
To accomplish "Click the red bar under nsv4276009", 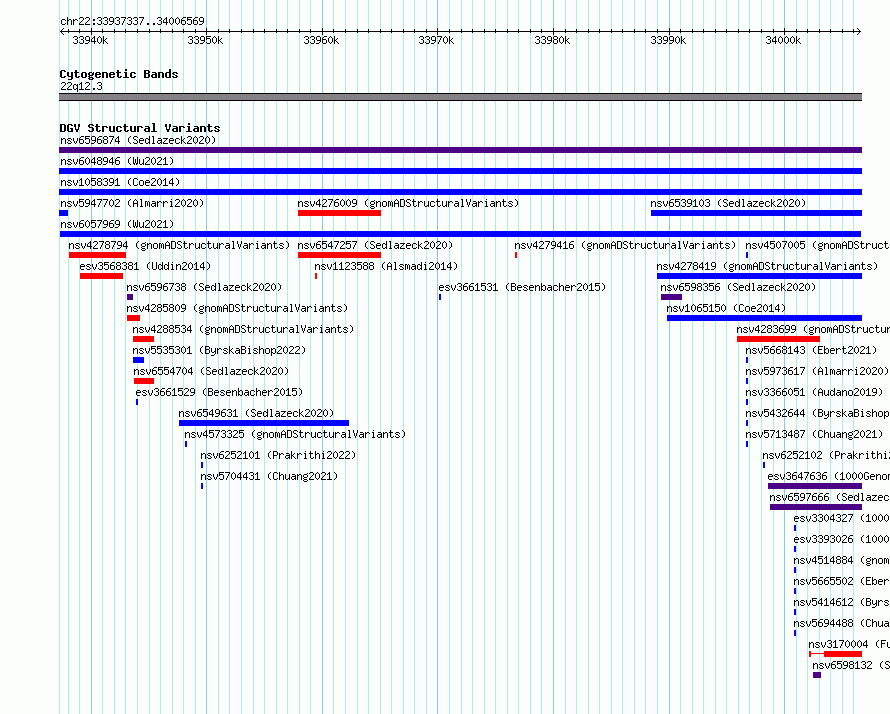I will click(x=339, y=213).
